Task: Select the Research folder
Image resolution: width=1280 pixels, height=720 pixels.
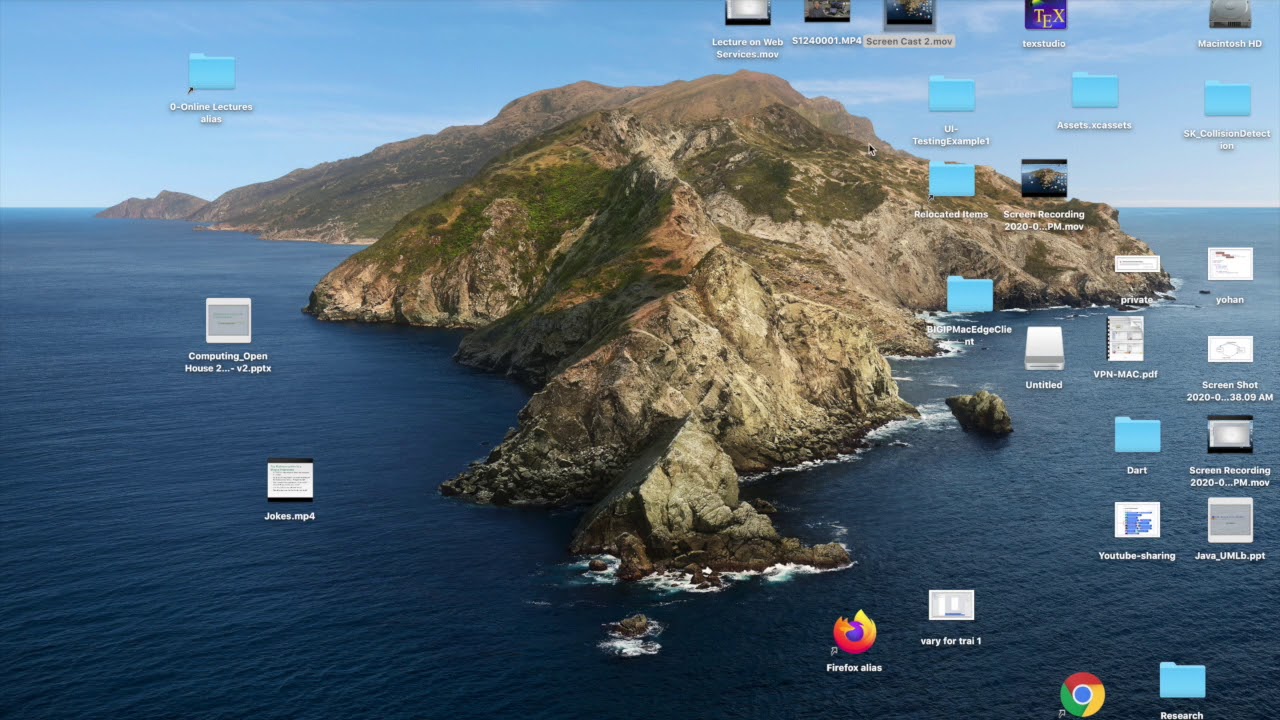Action: (x=1182, y=680)
